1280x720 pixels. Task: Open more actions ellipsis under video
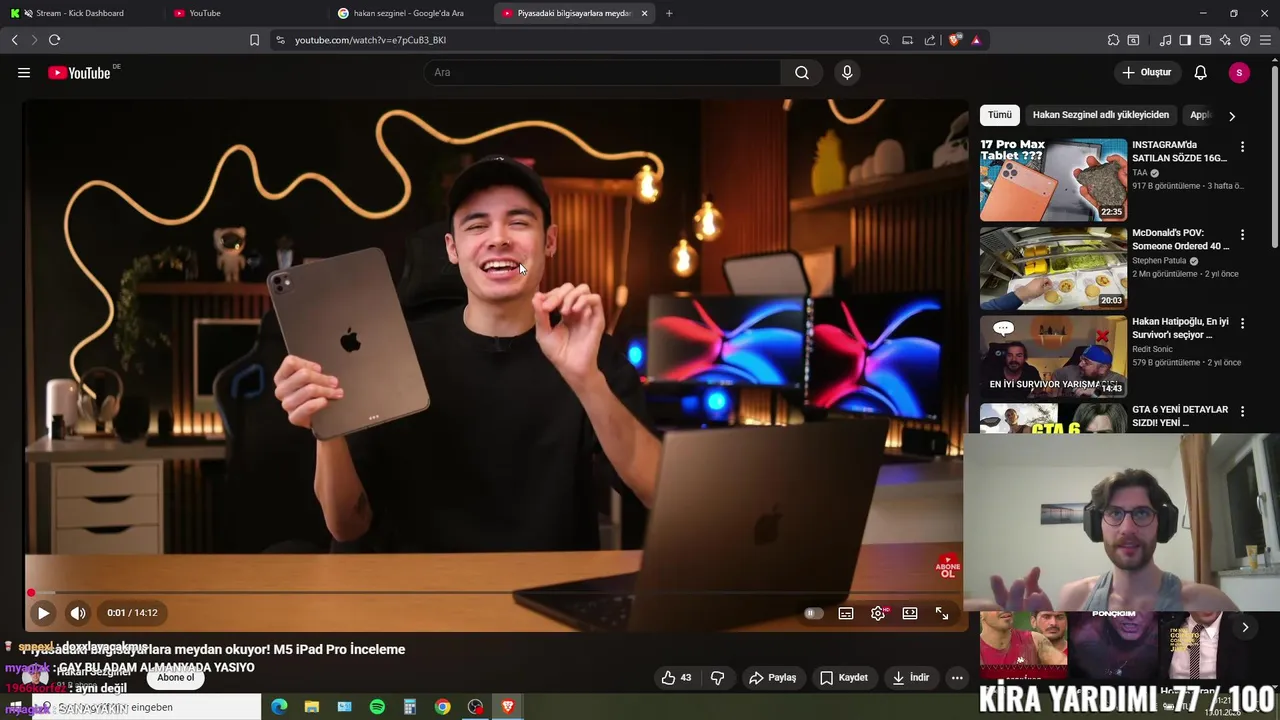[x=957, y=677]
